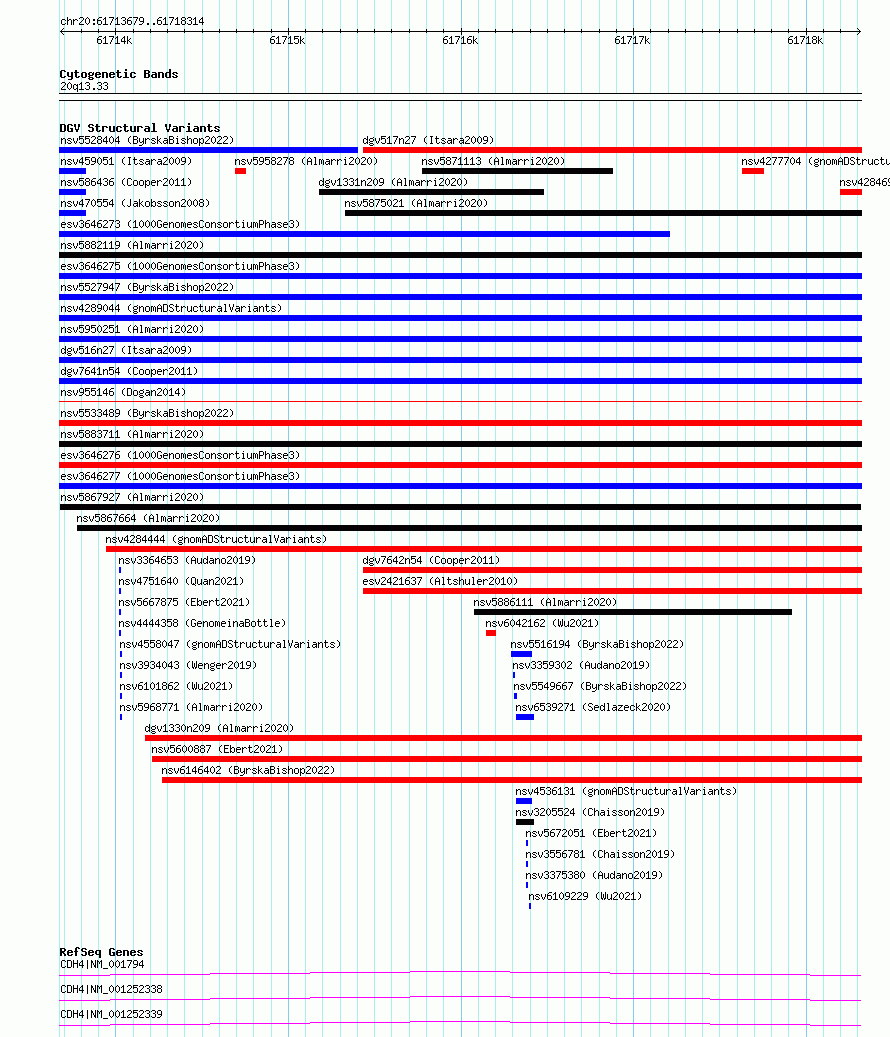The width and height of the screenshot is (890, 1037).
Task: Click dgv516n27 (Itsara2009) label
Action: (x=126, y=351)
